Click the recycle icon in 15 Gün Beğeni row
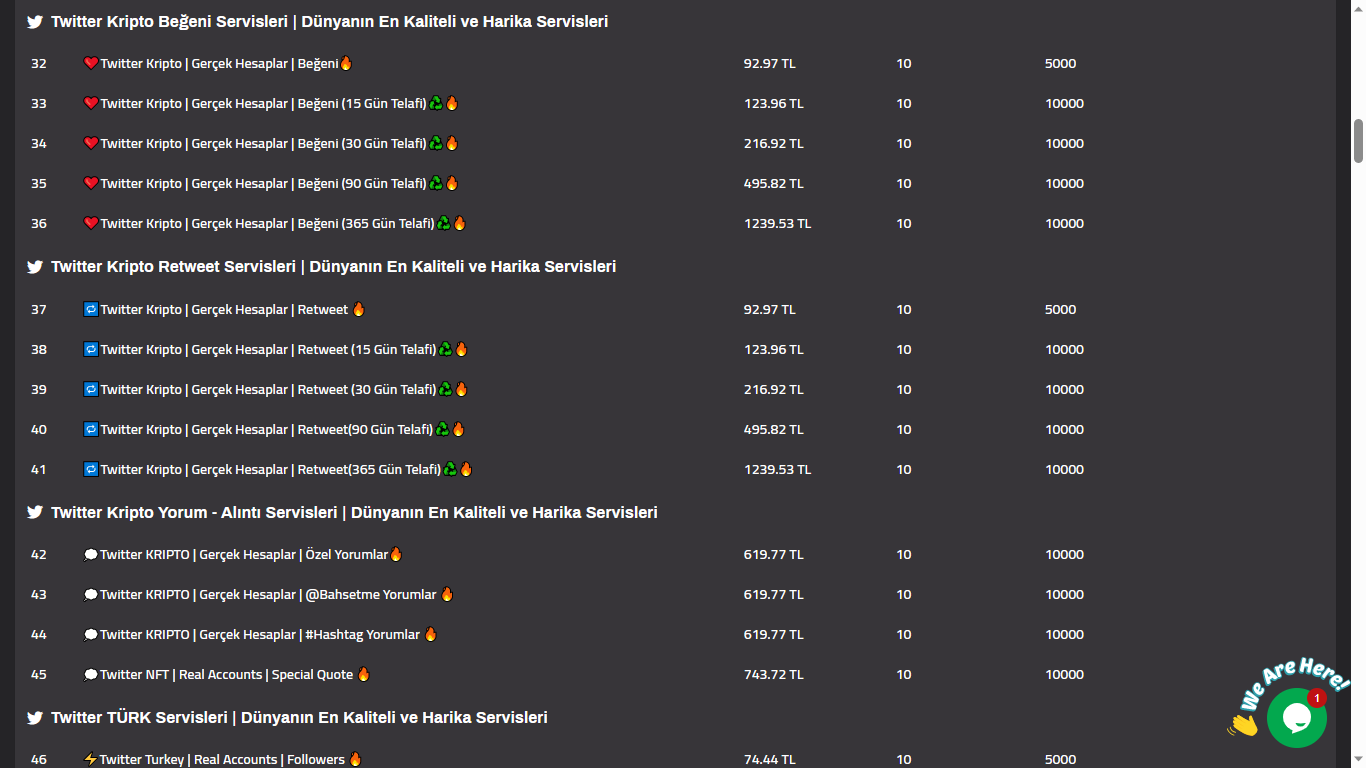This screenshot has height=768, width=1366. pos(436,103)
